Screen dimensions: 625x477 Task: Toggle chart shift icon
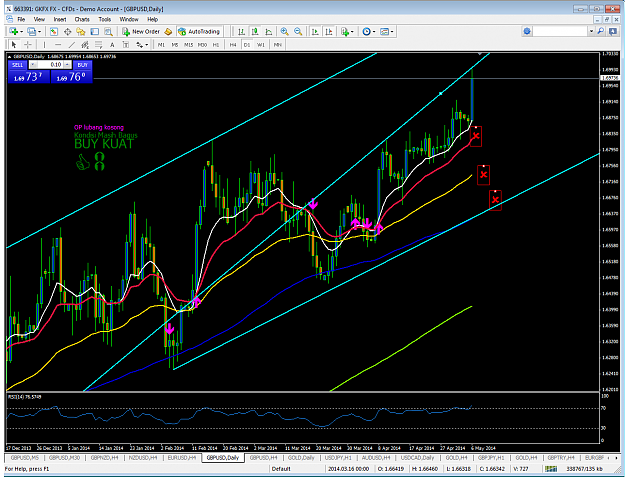pos(328,31)
